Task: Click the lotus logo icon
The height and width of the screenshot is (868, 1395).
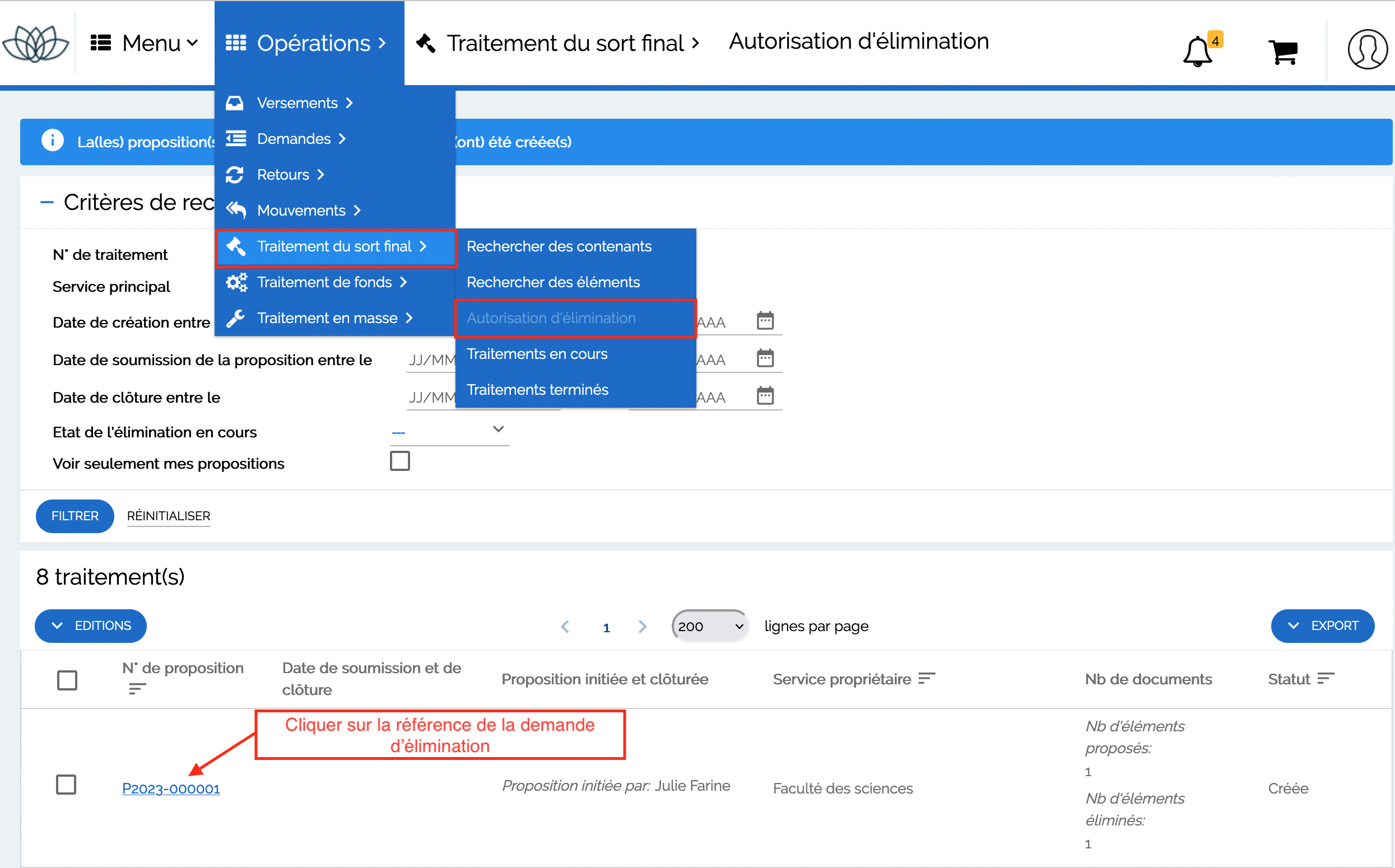Action: pos(36,44)
